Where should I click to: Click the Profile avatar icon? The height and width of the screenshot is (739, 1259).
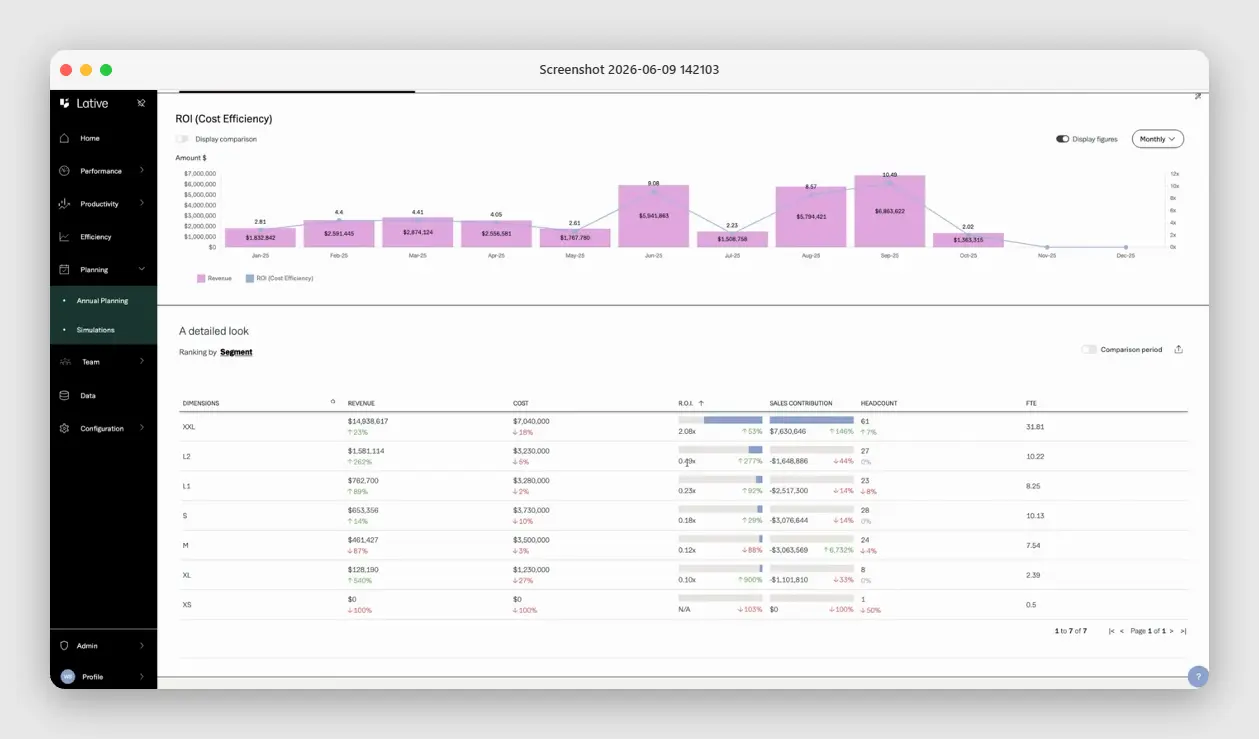coord(67,677)
